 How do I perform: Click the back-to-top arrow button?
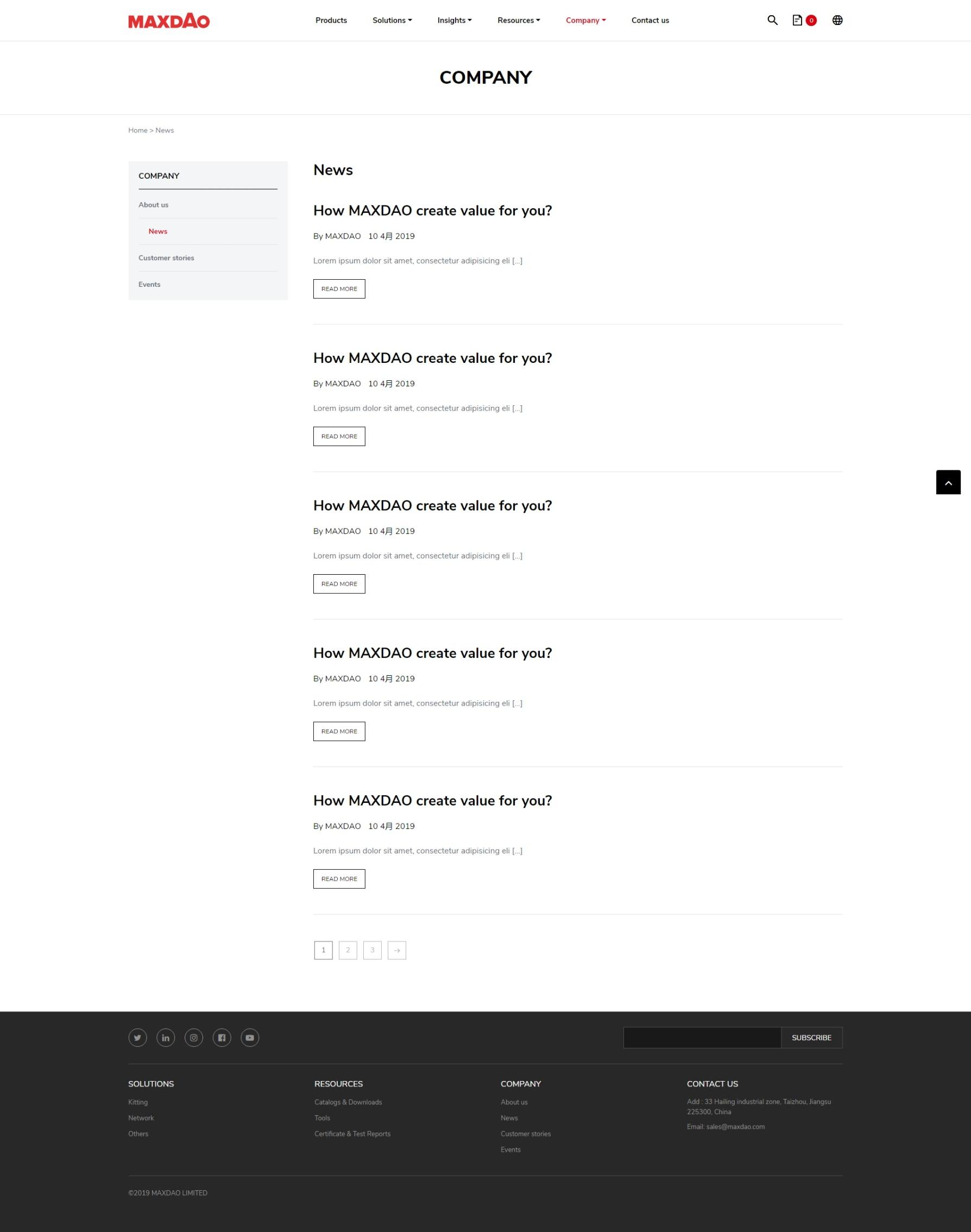click(948, 482)
